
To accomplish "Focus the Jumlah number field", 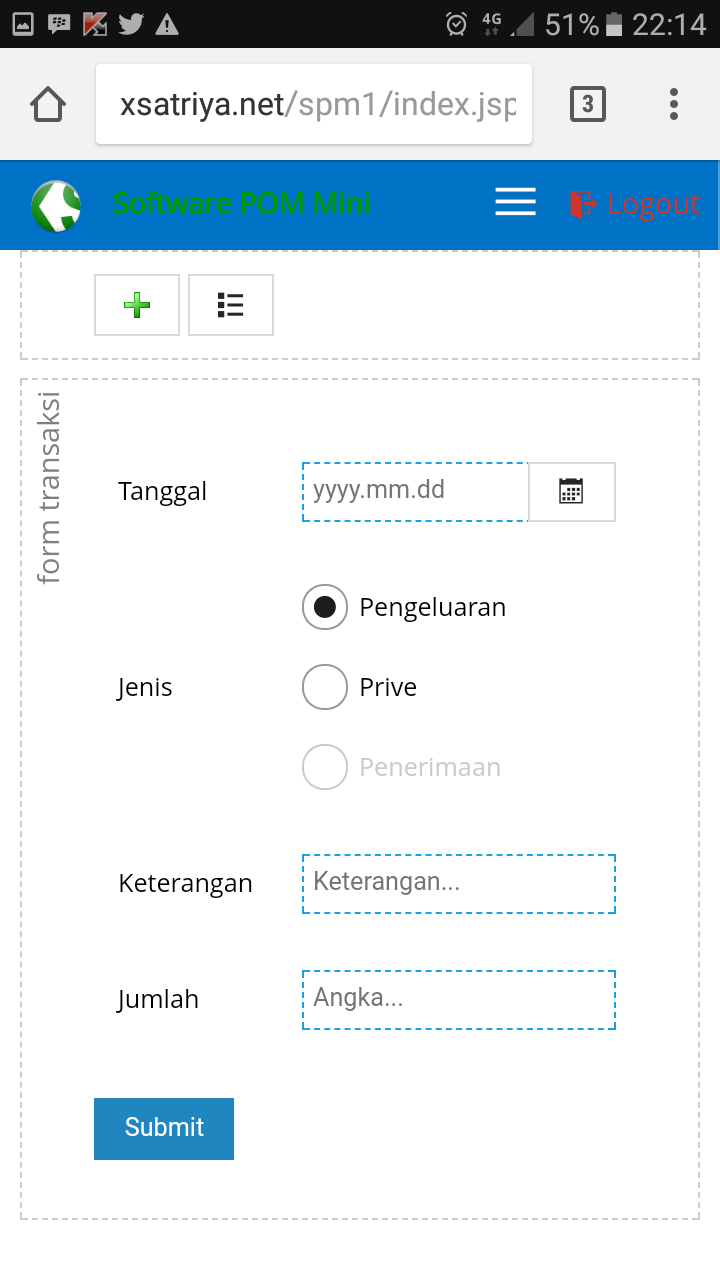I will tap(459, 999).
